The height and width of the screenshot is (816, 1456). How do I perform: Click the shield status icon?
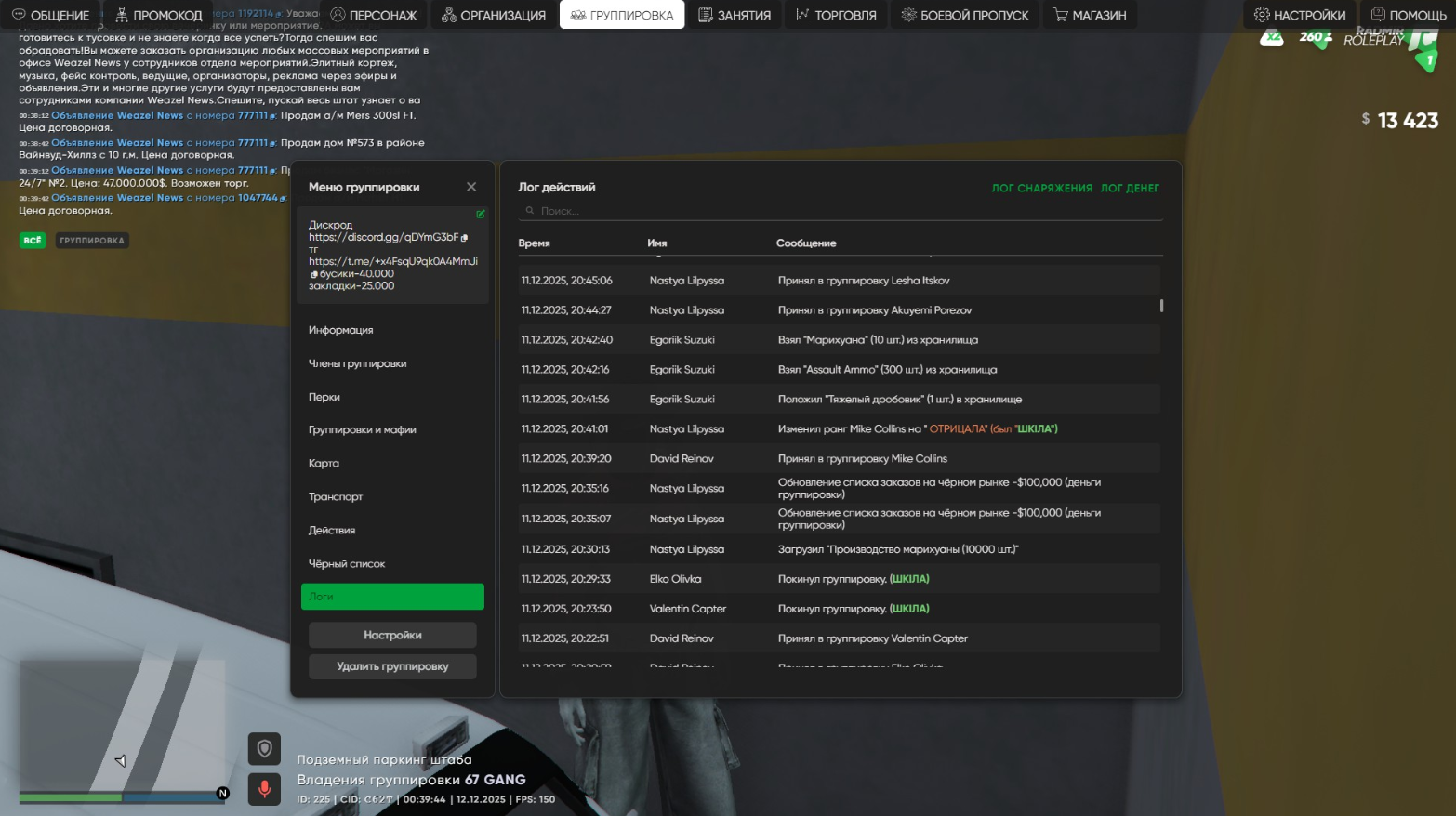point(264,749)
